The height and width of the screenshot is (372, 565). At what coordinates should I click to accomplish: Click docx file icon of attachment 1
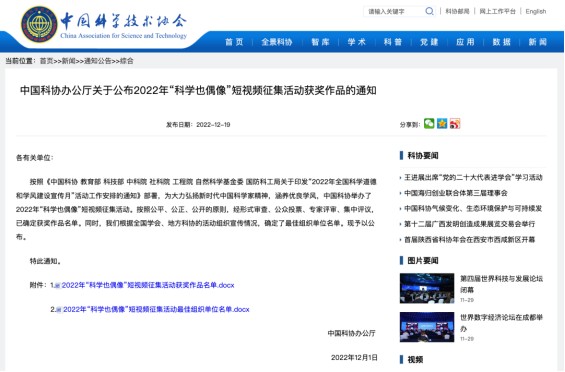tap(58, 285)
